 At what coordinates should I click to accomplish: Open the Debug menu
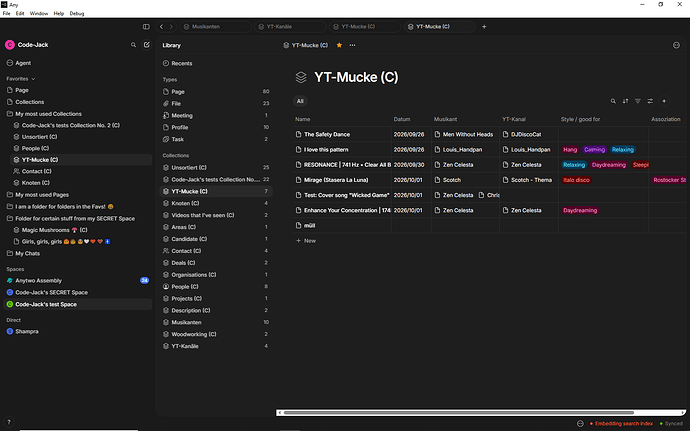[x=77, y=14]
